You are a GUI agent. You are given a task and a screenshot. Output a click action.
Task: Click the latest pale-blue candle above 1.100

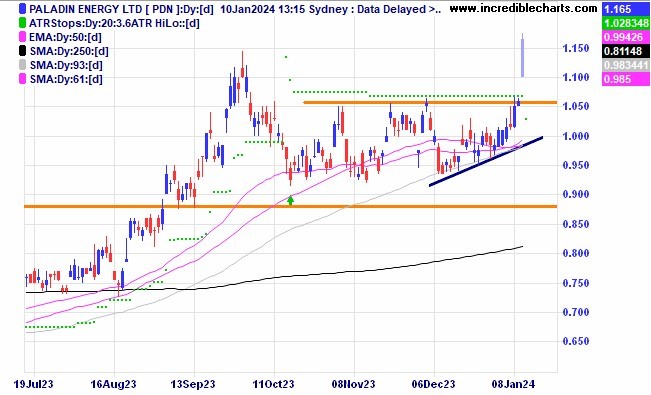click(522, 55)
